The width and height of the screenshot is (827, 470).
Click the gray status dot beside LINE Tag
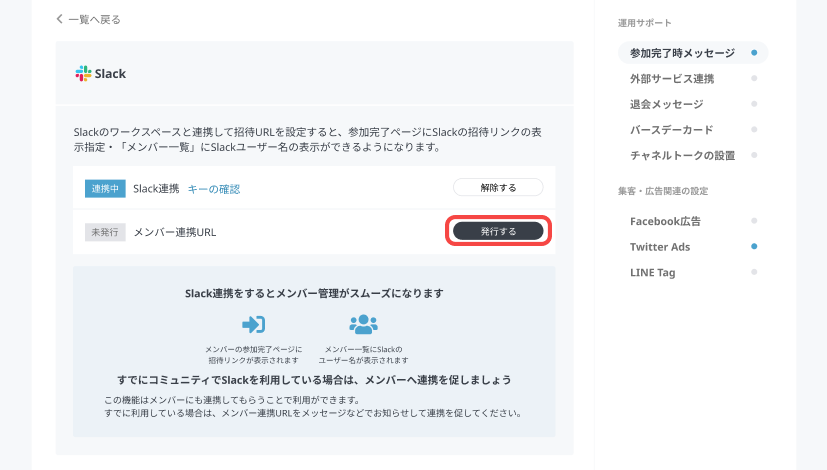[754, 272]
